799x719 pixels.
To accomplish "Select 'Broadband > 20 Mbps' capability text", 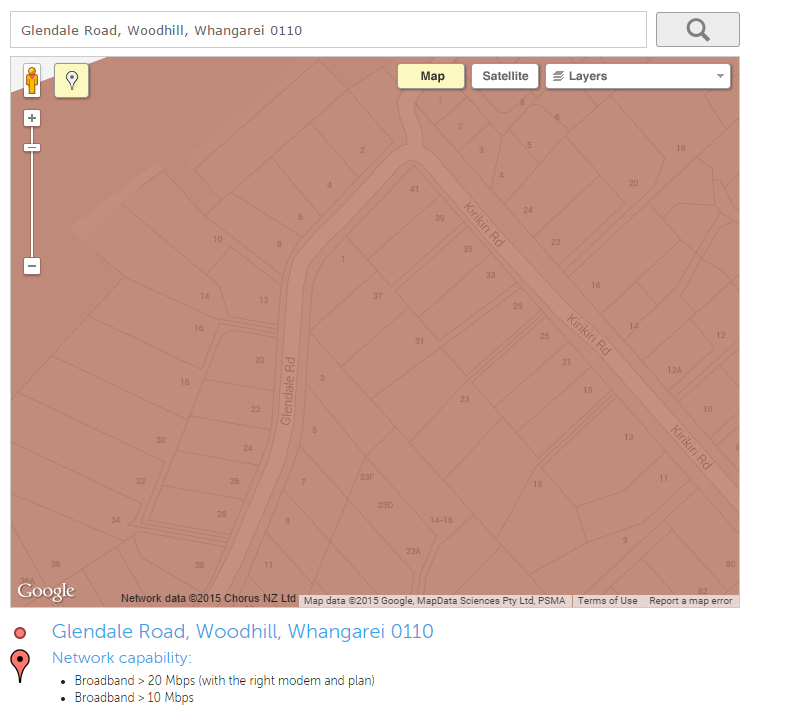I will (x=225, y=681).
